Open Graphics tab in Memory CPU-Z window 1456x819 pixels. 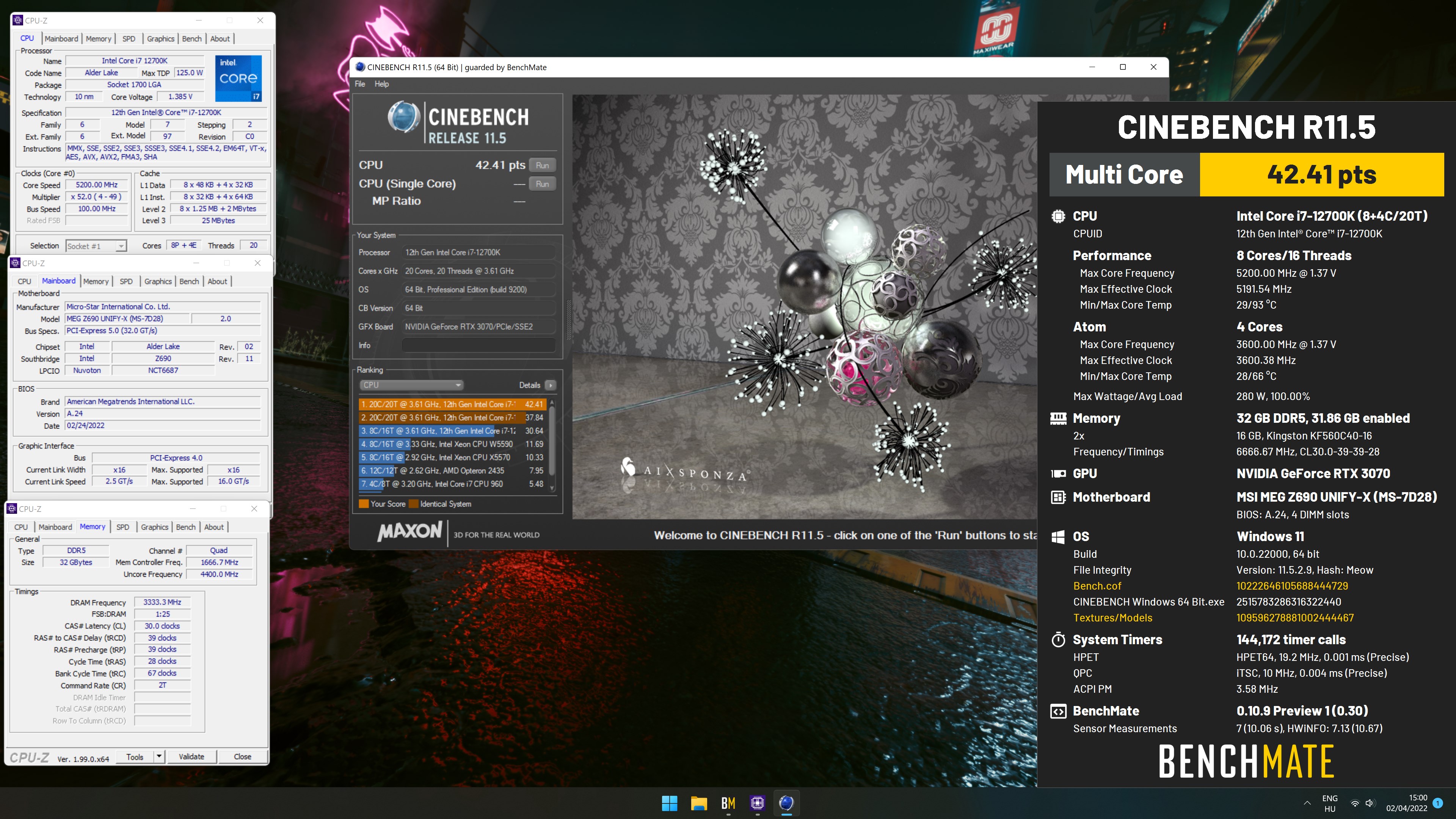point(155,527)
